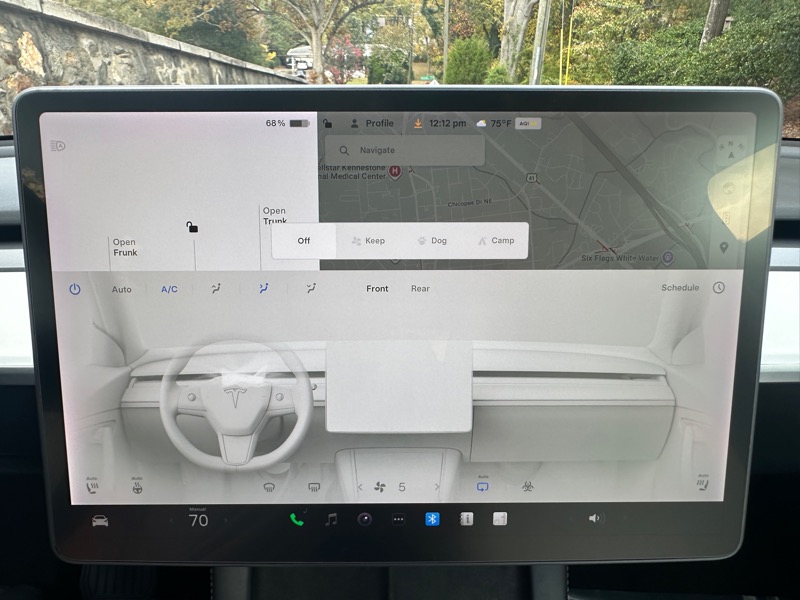
Task: Select Dog mode option
Action: pos(431,241)
